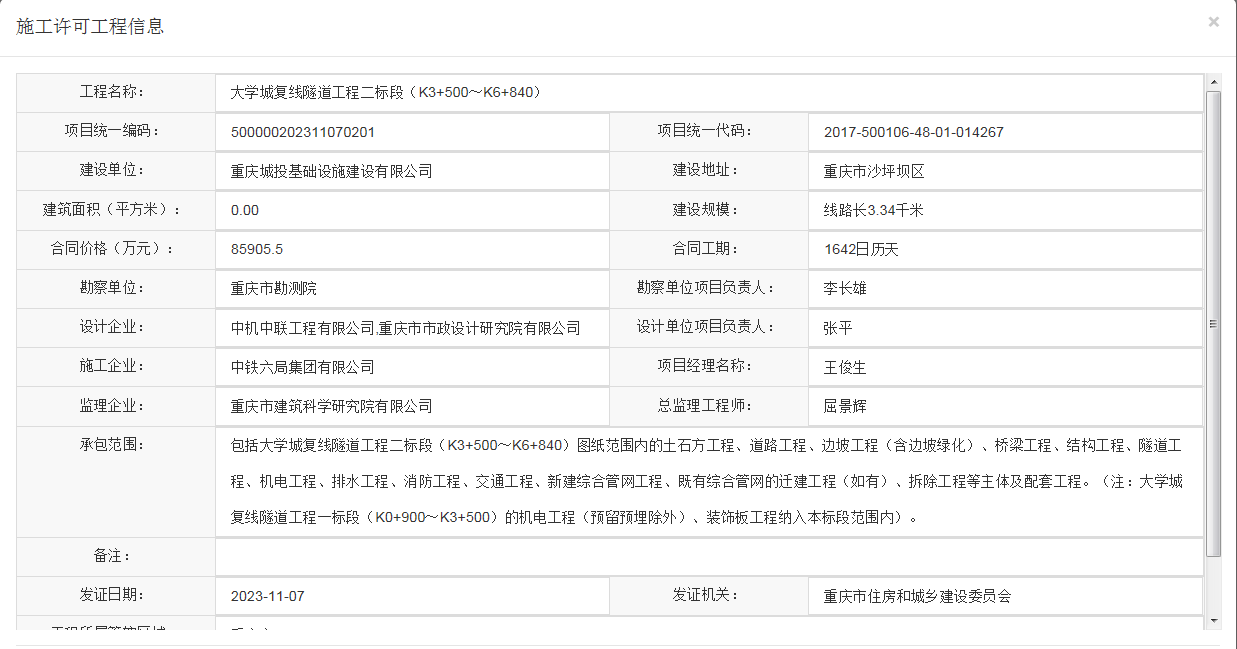Click the contract price 85905.5
Image resolution: width=1237 pixels, height=649 pixels.
click(x=257, y=249)
